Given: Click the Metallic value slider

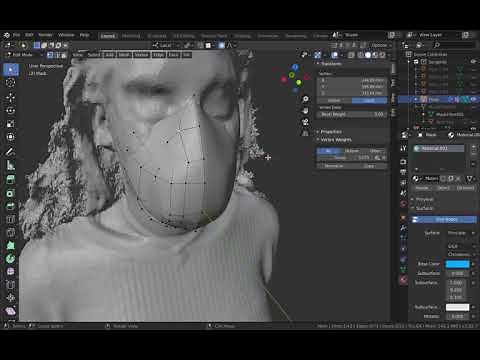Looking at the screenshot, I should [x=457, y=316].
